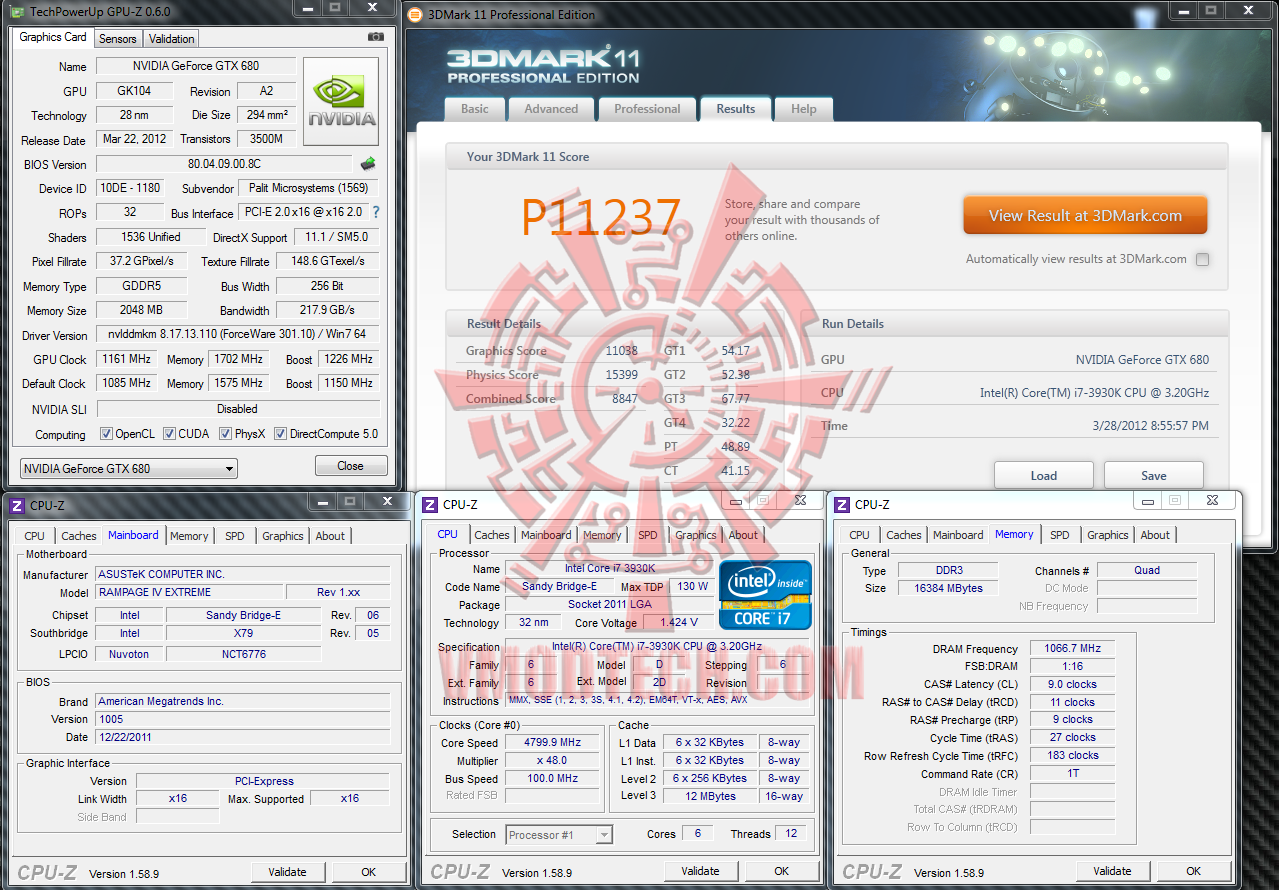The height and width of the screenshot is (890, 1279).
Task: Click the 3DMark 11 title bar icon
Action: tap(417, 14)
